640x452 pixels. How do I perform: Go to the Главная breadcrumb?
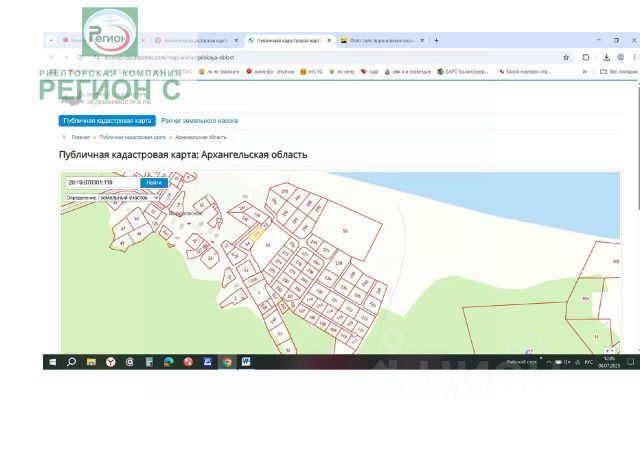click(80, 137)
